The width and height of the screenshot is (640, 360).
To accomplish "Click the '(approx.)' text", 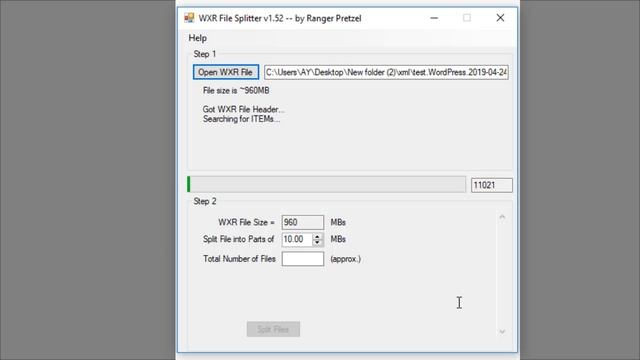I will (x=345, y=259).
